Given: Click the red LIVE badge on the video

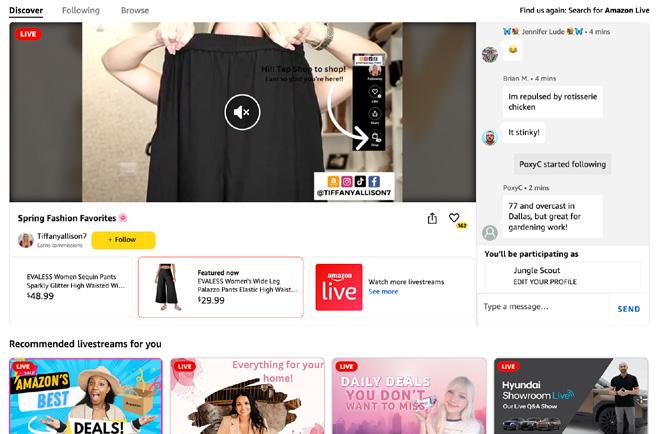Looking at the screenshot, I should tap(28, 34).
